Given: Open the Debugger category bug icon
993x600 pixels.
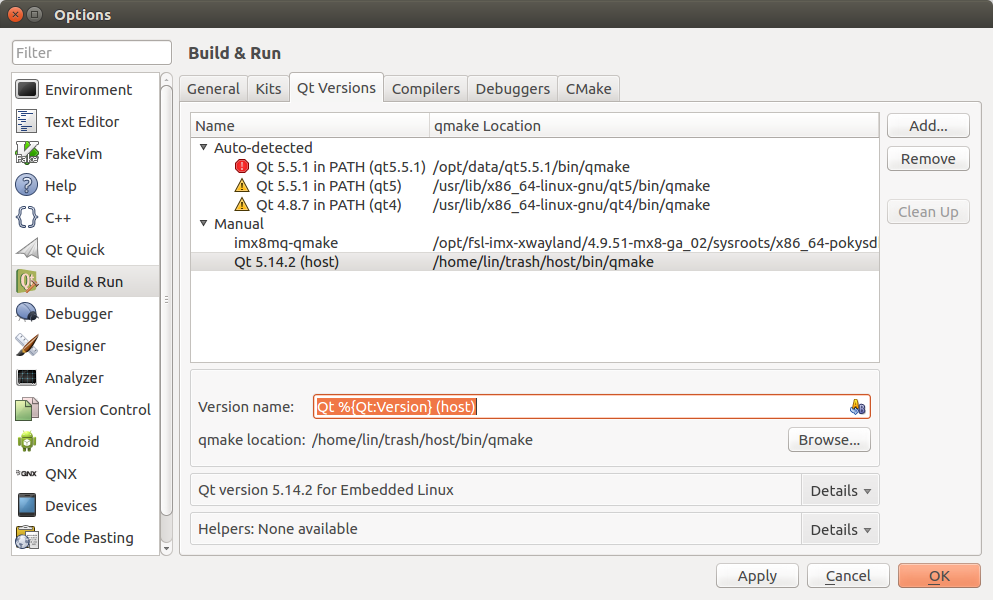Looking at the screenshot, I should (x=27, y=314).
